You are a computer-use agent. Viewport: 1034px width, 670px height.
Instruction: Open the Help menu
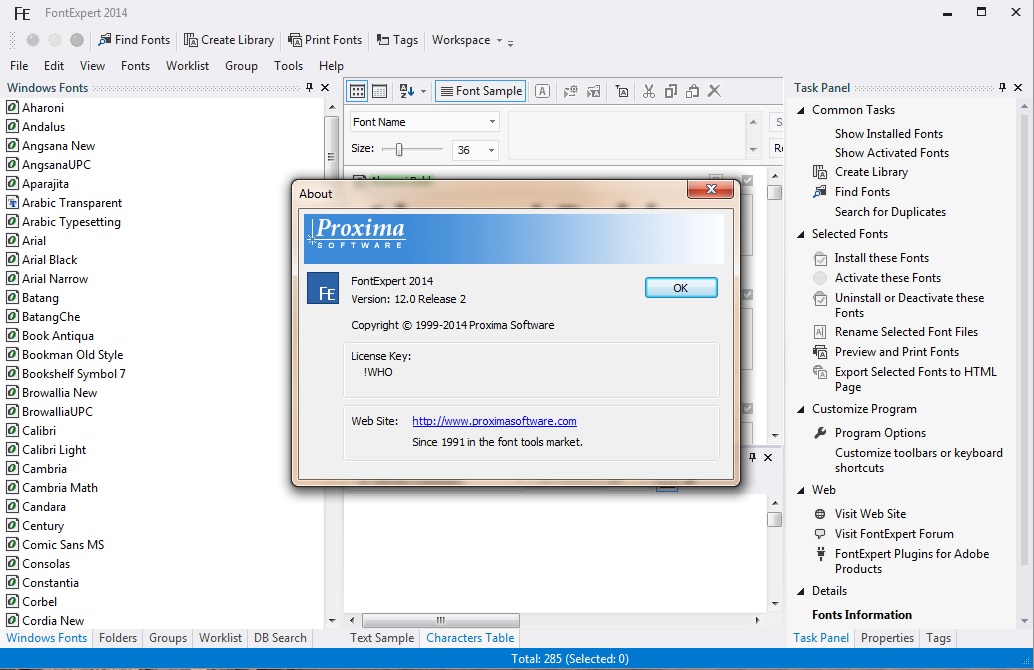click(x=331, y=66)
